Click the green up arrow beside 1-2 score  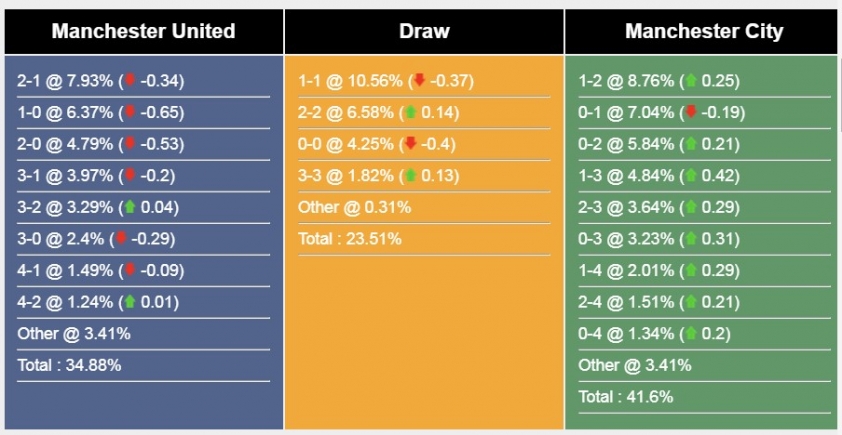[x=689, y=81]
